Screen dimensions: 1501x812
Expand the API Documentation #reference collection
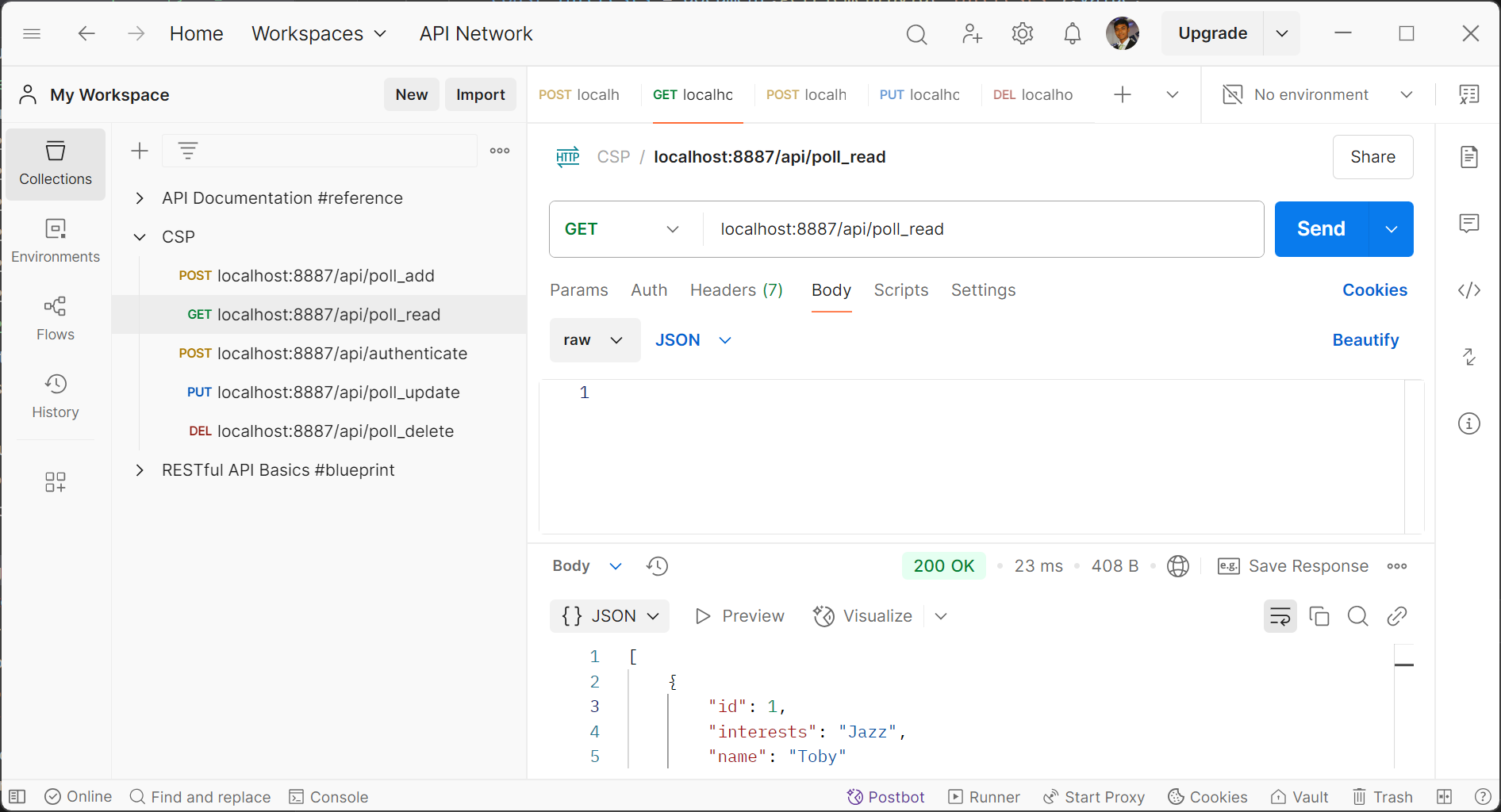(140, 198)
